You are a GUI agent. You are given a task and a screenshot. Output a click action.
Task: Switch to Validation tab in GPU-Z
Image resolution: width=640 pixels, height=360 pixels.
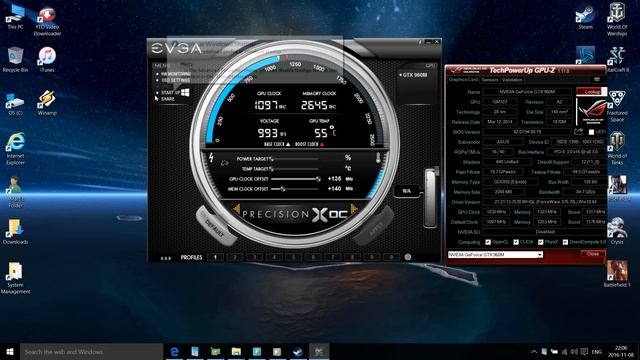[512, 80]
